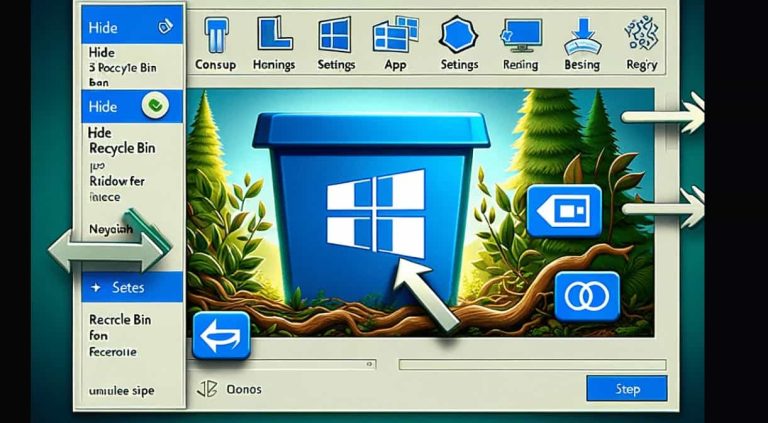Click the 'Neyaiah' sidebar entry

coord(111,228)
